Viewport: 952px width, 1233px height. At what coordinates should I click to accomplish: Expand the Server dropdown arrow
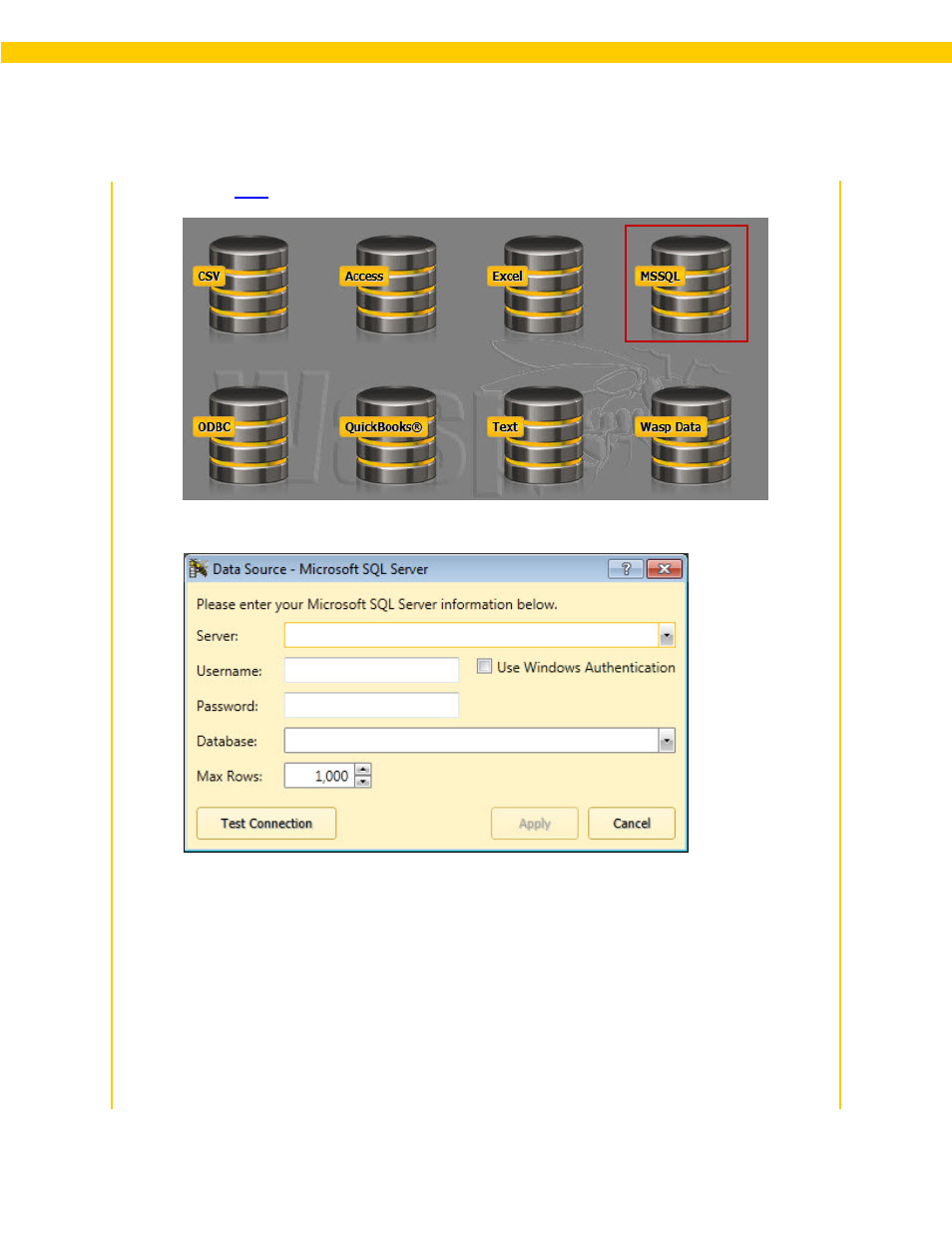[667, 636]
